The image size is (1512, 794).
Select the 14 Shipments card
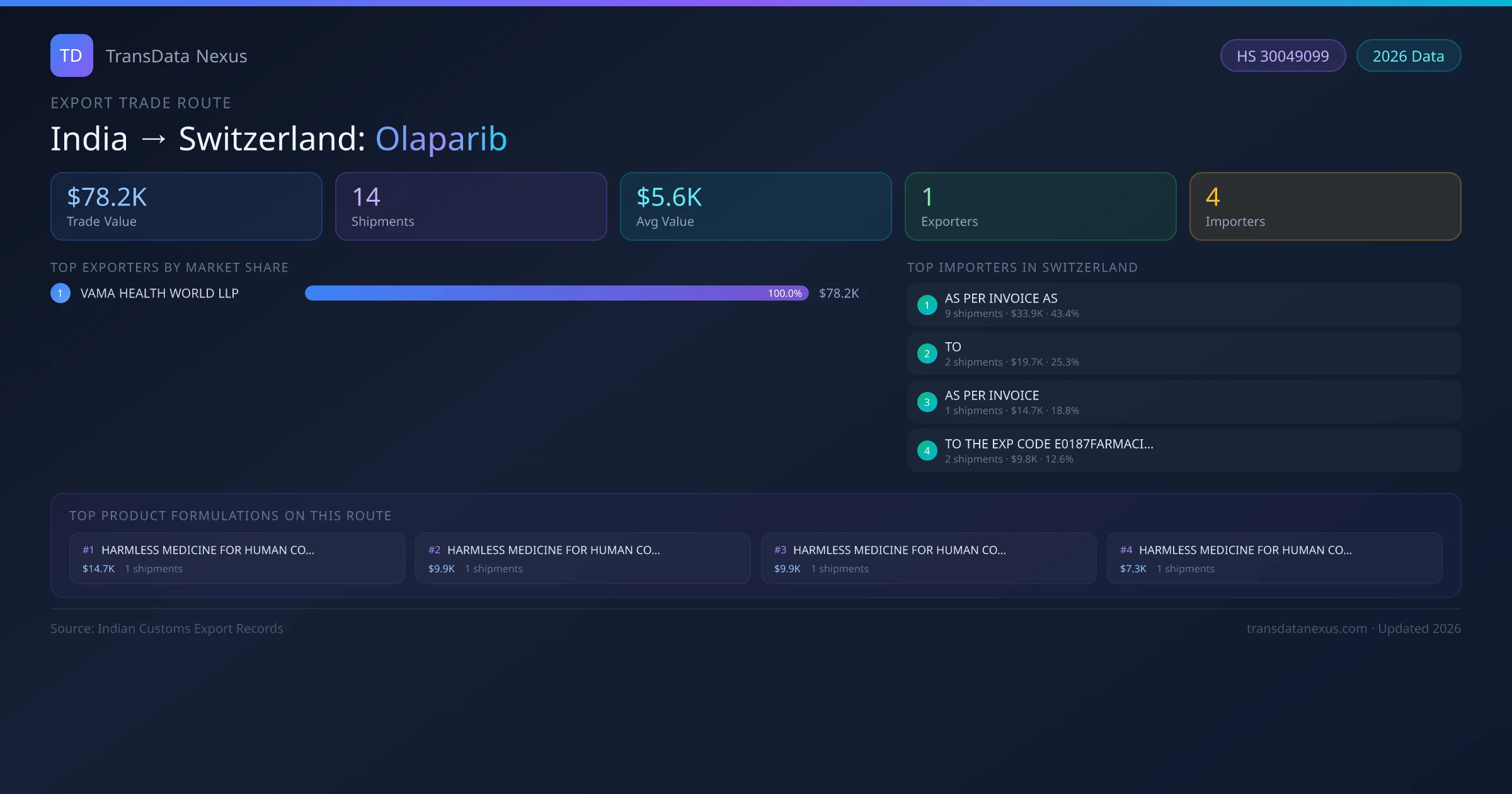[x=471, y=207]
